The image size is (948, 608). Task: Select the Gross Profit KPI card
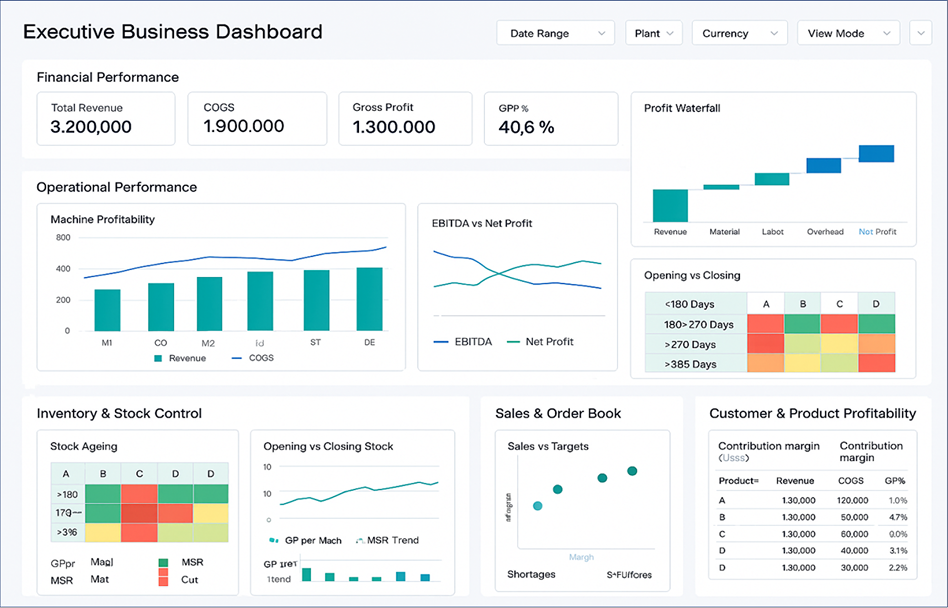(x=405, y=118)
